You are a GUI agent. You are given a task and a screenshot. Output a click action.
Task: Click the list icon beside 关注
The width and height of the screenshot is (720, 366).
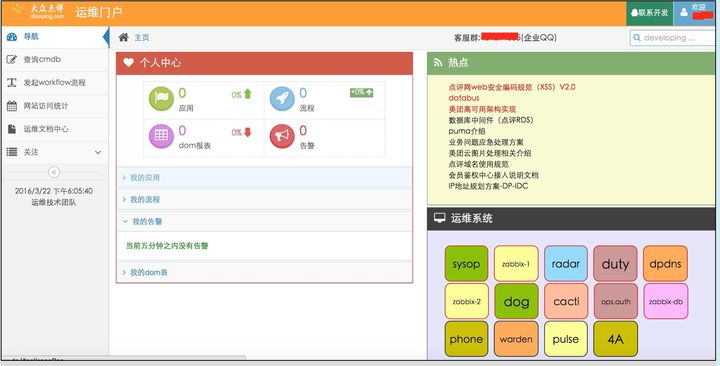point(12,152)
